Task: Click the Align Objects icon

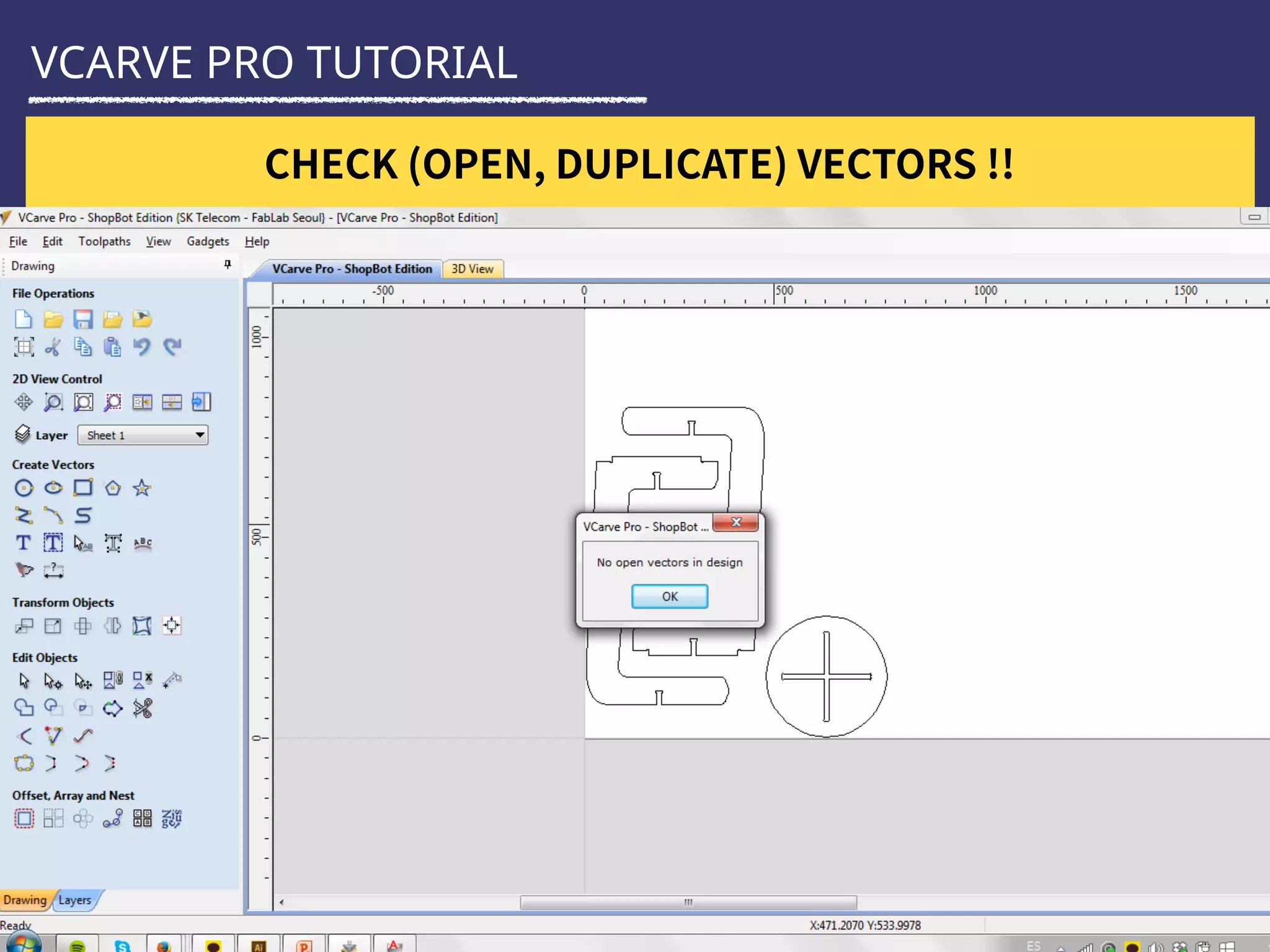Action: click(x=172, y=626)
